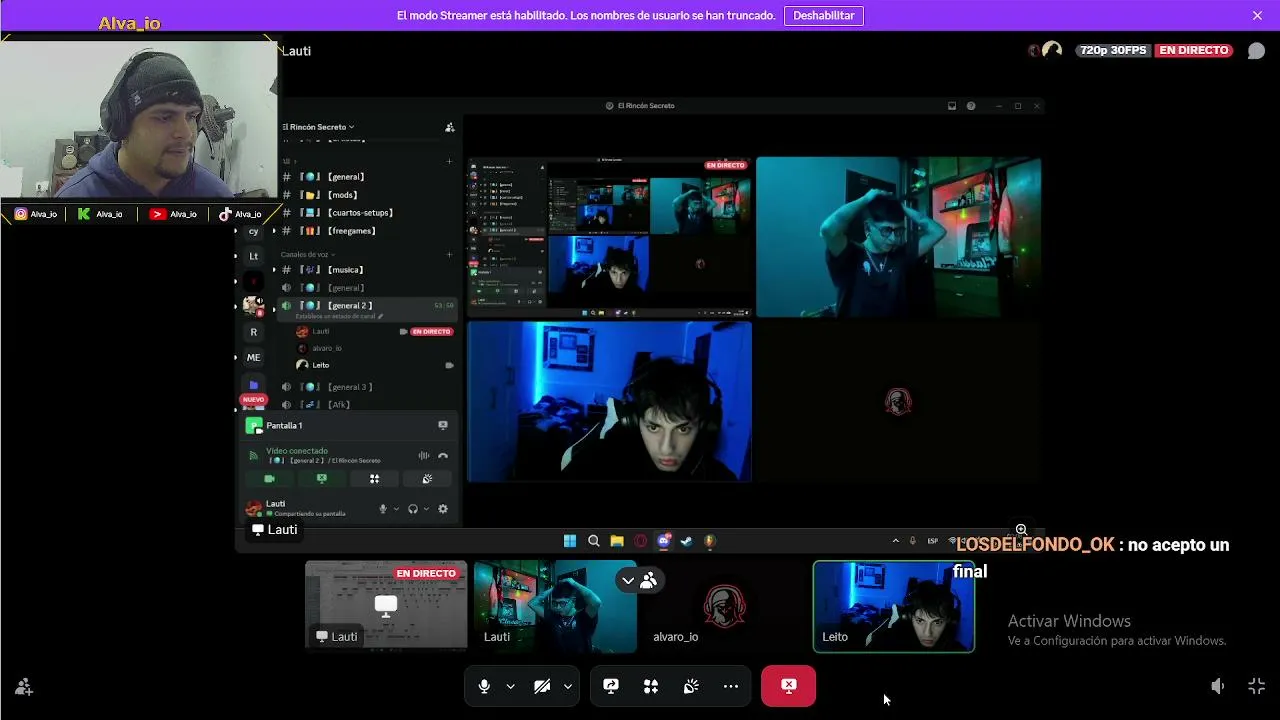Screen dimensions: 1280x720
Task: Click the green screen share button in the voice panel
Action: coord(322,479)
